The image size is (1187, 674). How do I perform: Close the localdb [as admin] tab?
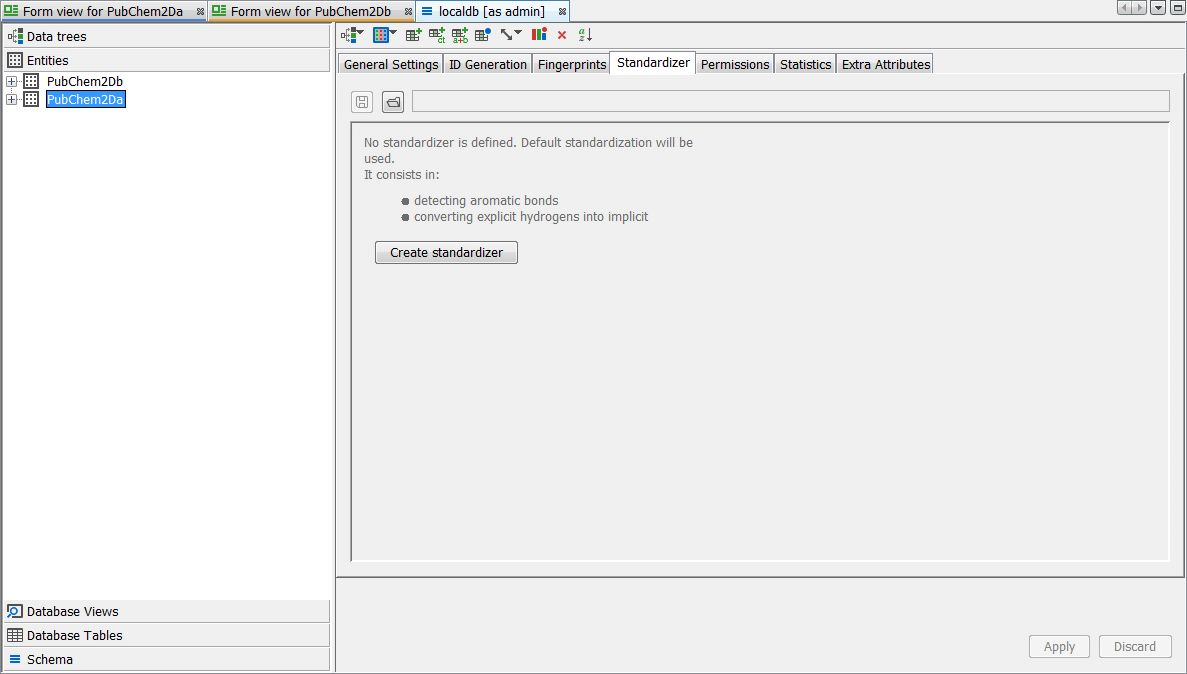[x=562, y=11]
